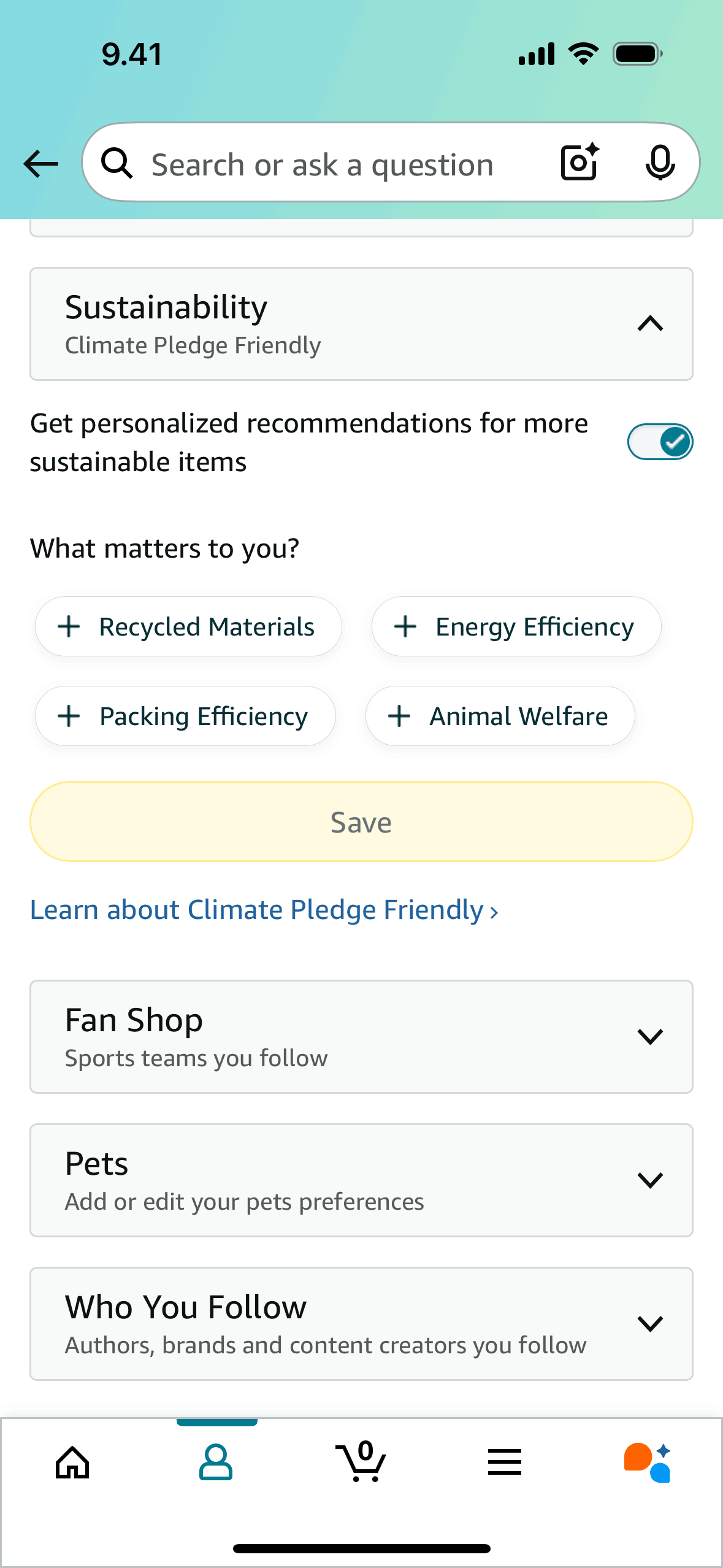Open the hamburger menu tab
The width and height of the screenshot is (723, 1568).
[505, 1462]
